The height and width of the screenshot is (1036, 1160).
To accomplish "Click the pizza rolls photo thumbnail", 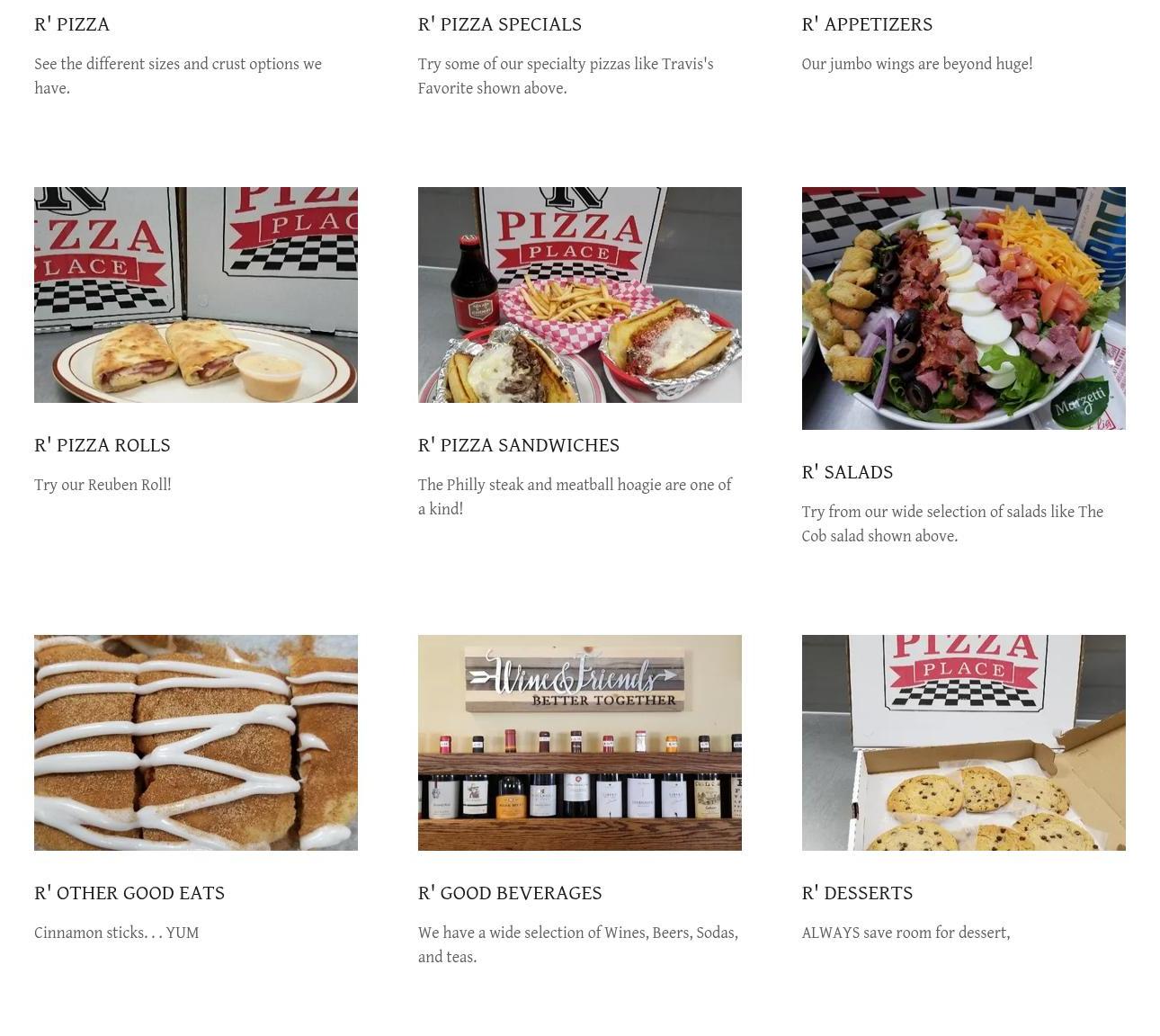I will 196,295.
